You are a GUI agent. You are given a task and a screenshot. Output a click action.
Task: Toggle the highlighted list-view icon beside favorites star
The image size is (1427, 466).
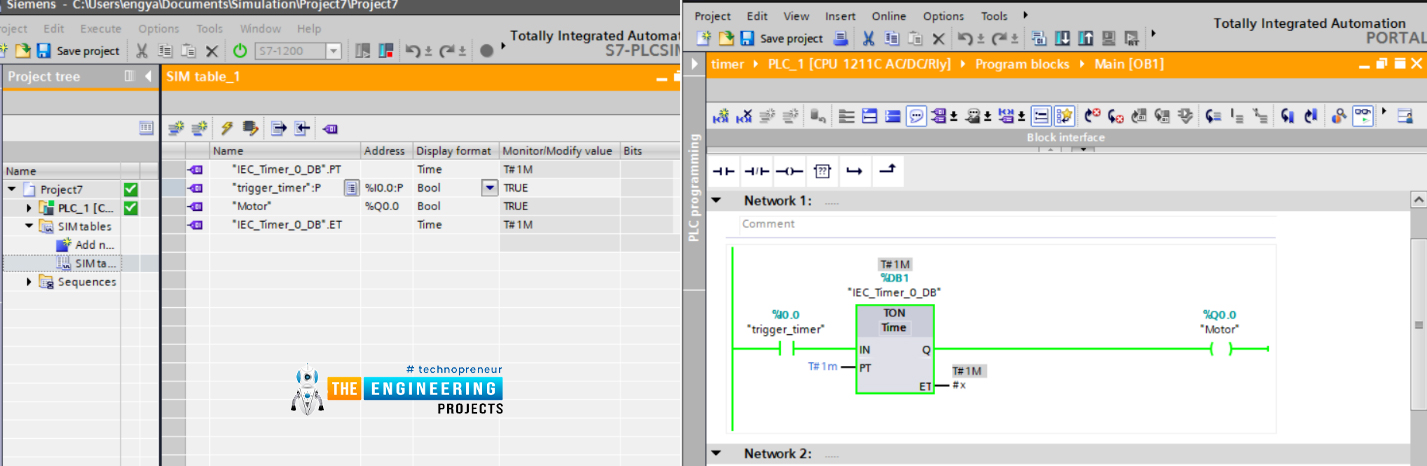1041,117
